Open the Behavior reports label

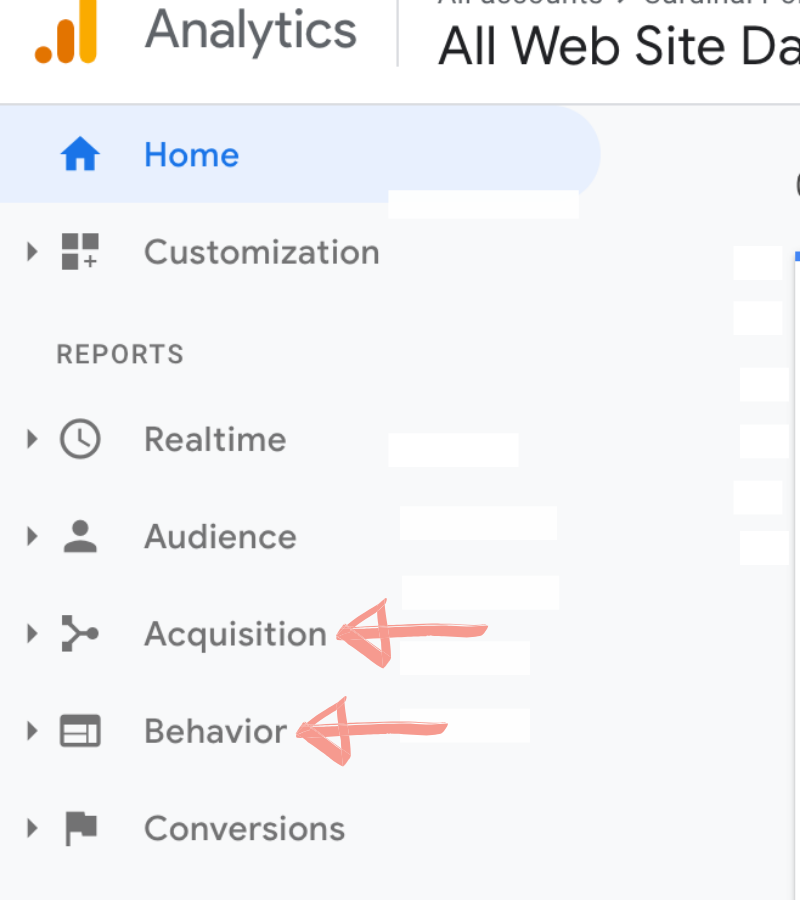[215, 731]
